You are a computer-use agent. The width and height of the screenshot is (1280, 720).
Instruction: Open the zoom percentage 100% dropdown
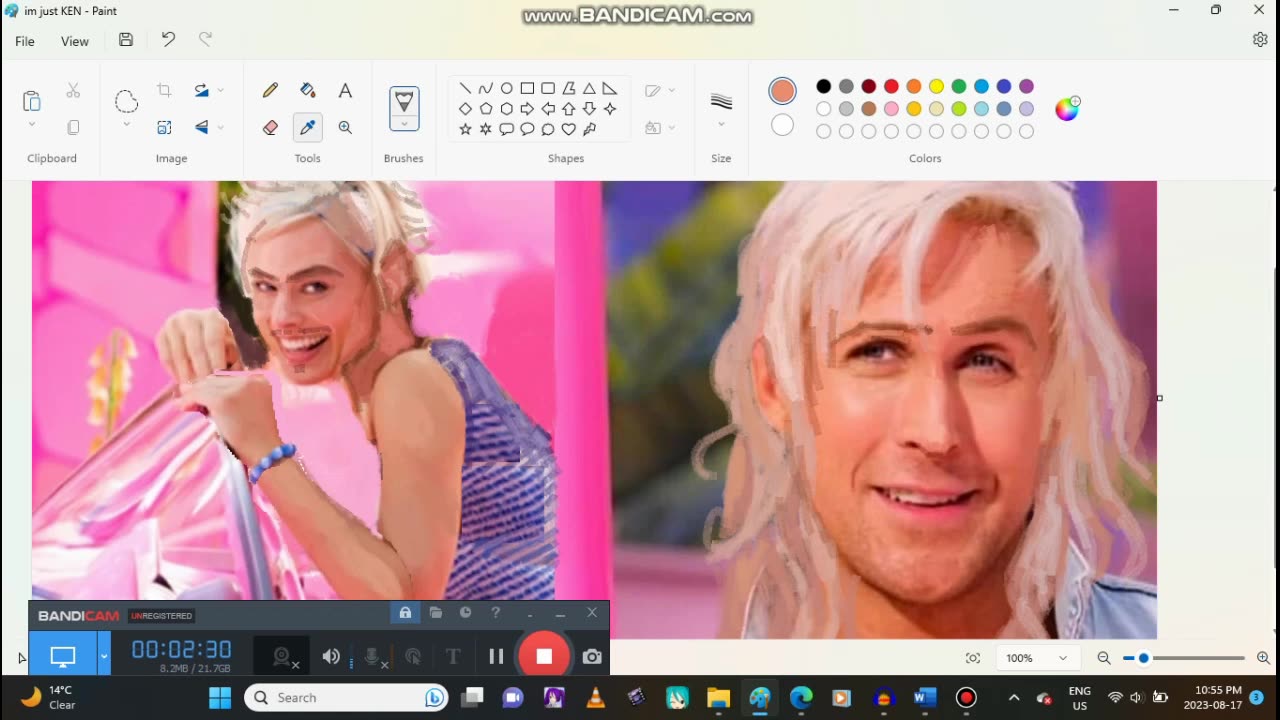point(1037,658)
